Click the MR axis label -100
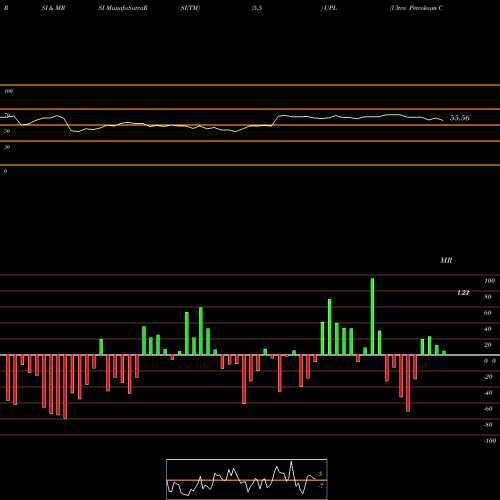 [490, 441]
